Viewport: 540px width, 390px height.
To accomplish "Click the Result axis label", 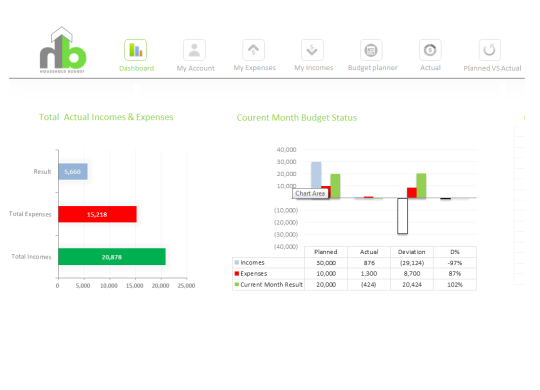I will coord(42,172).
